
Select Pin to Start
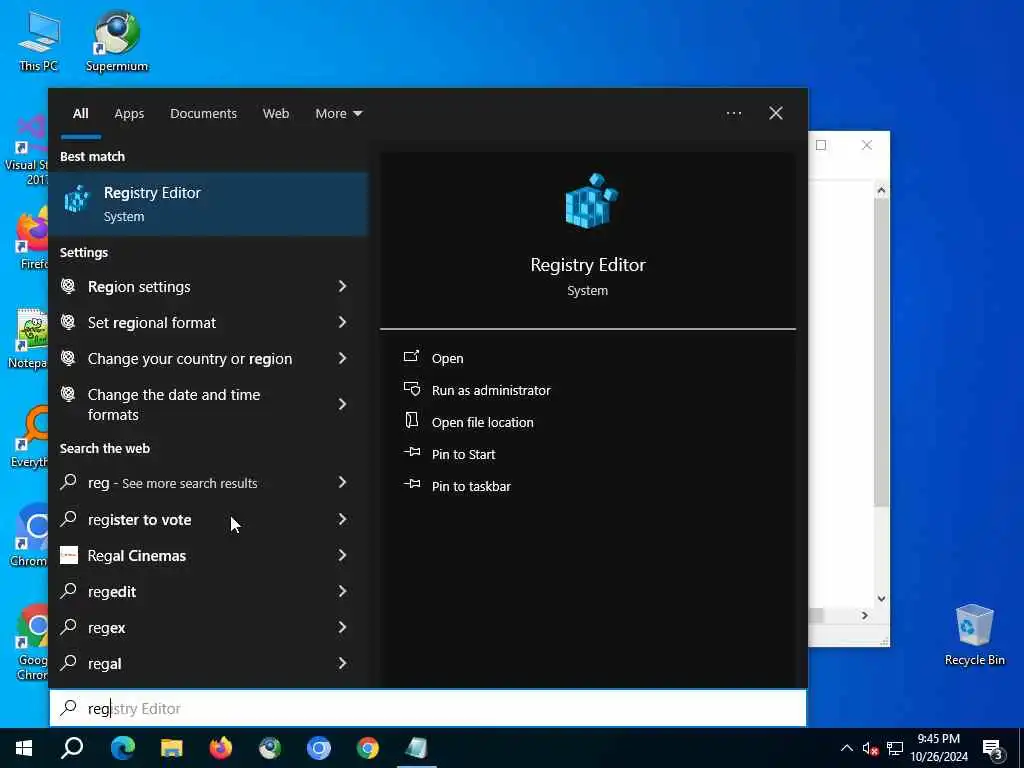point(463,455)
